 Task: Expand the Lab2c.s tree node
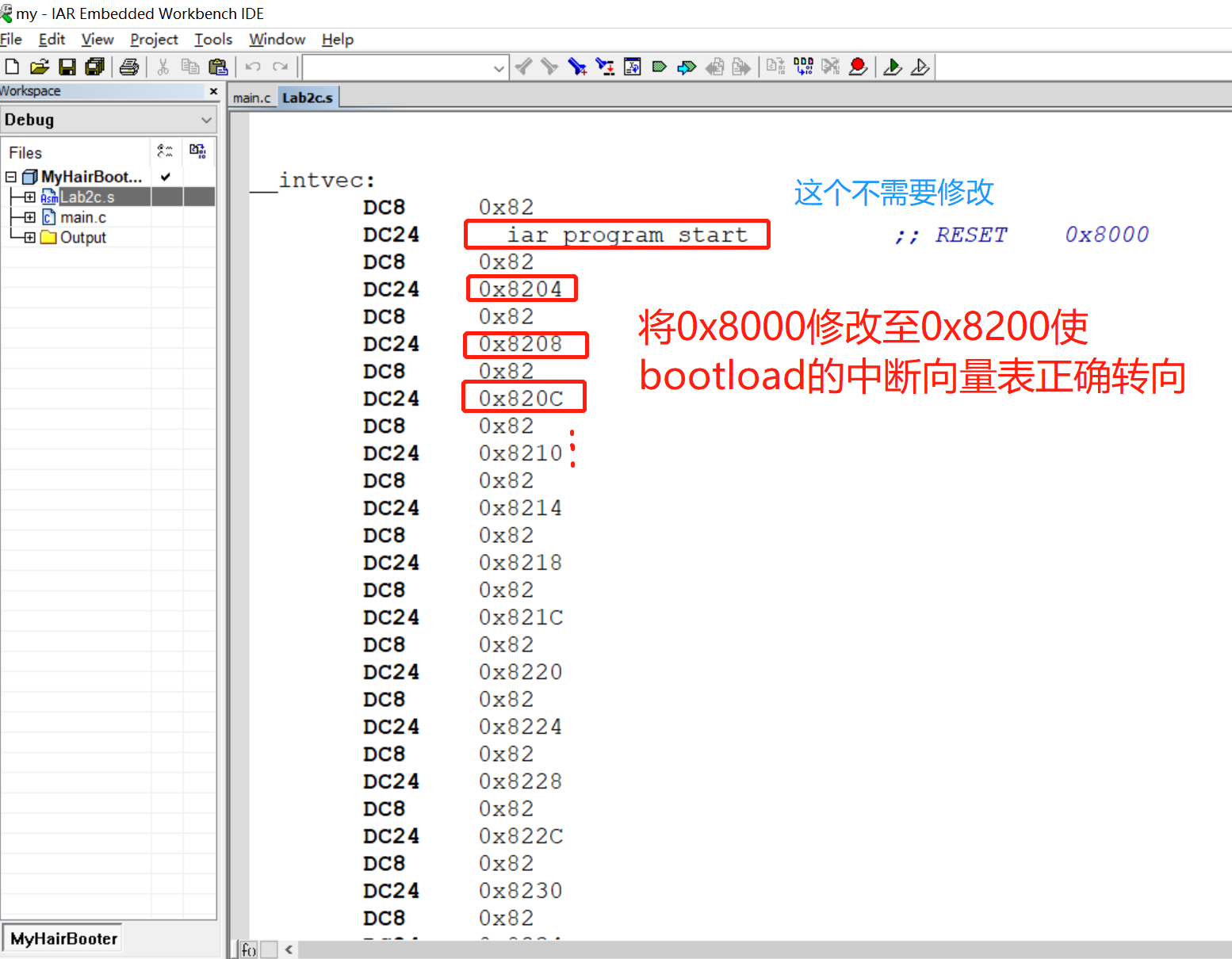tap(29, 197)
